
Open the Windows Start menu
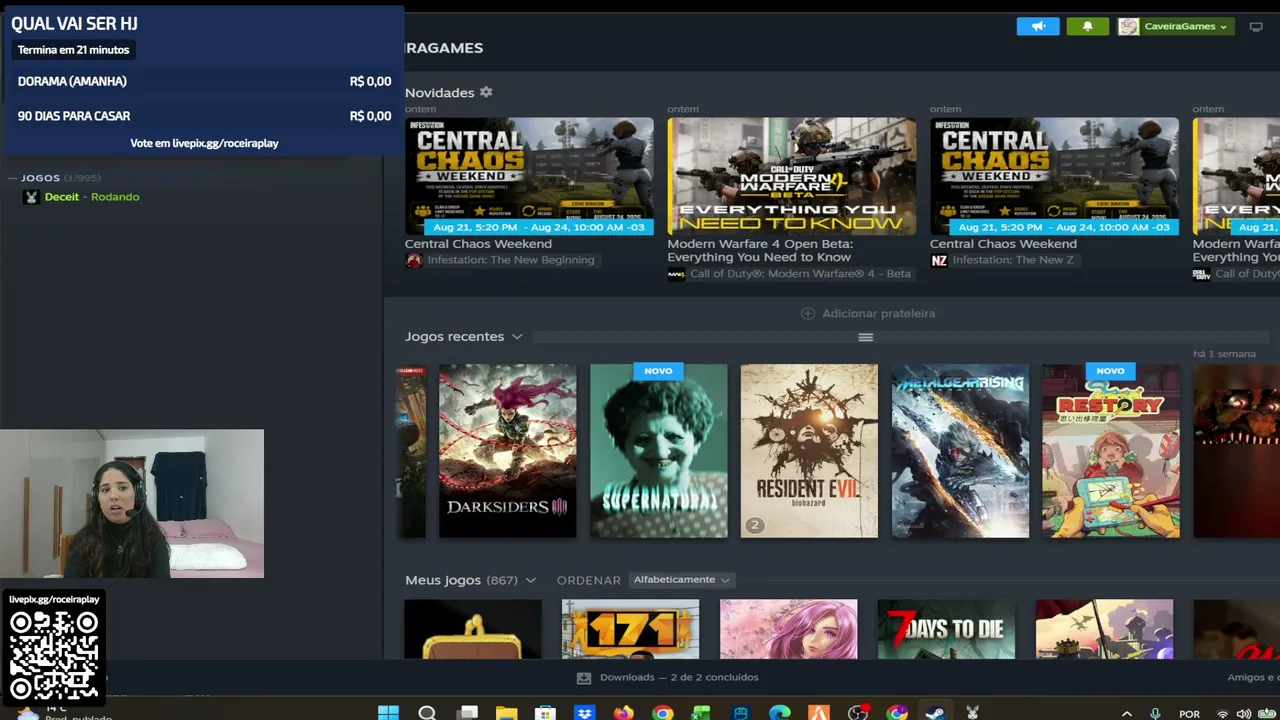(x=388, y=713)
